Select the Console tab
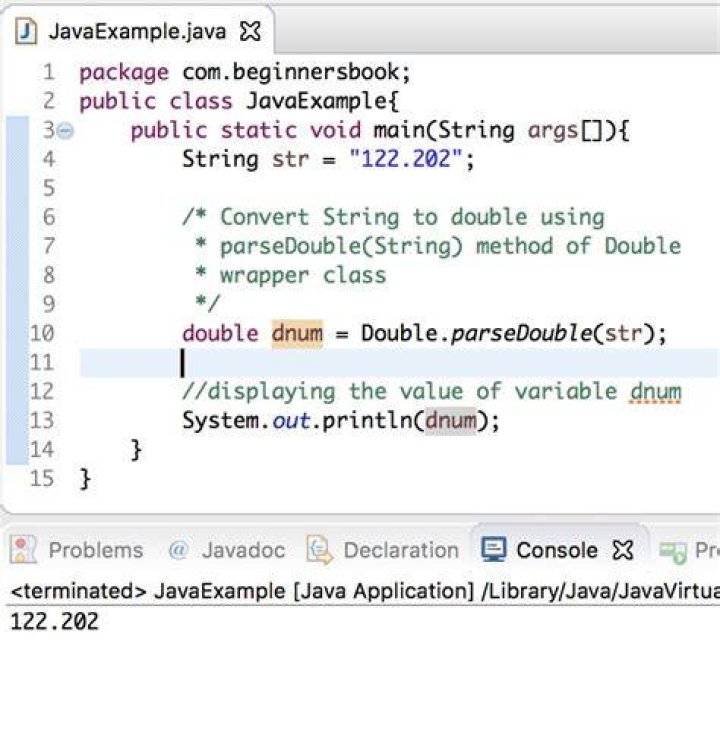 coord(557,550)
